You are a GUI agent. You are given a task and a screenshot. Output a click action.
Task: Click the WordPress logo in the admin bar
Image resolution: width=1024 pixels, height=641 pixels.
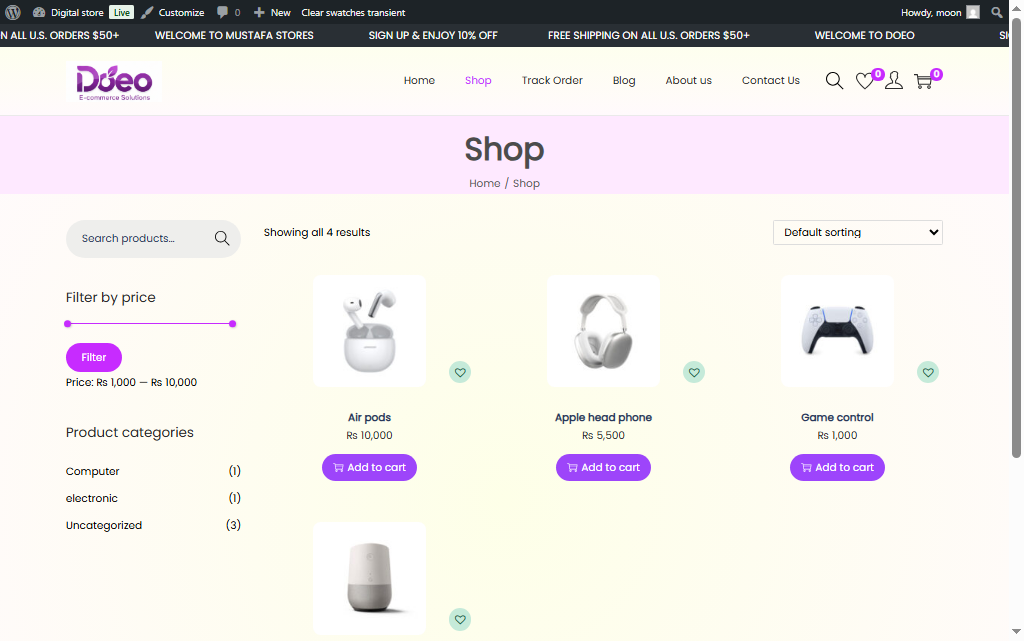[x=11, y=12]
